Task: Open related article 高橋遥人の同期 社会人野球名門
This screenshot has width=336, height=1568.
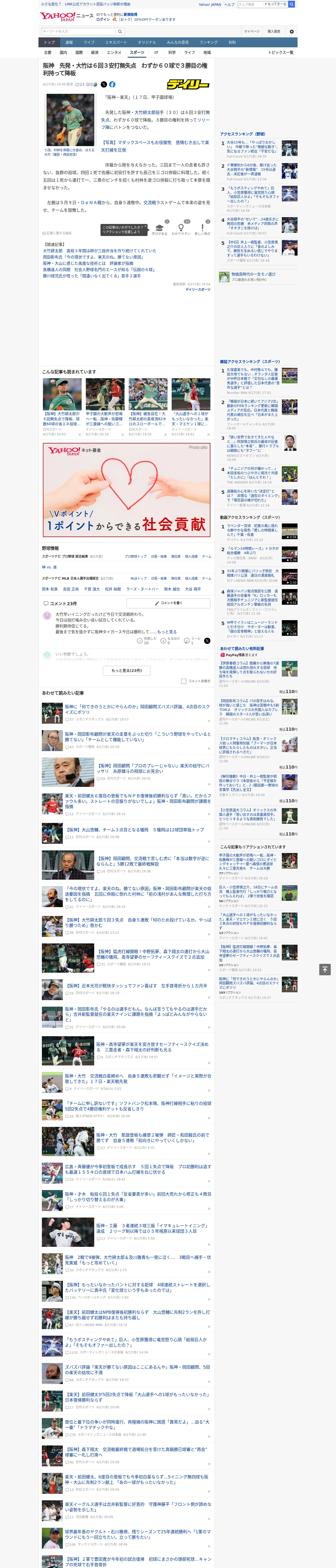Action: 99,270
